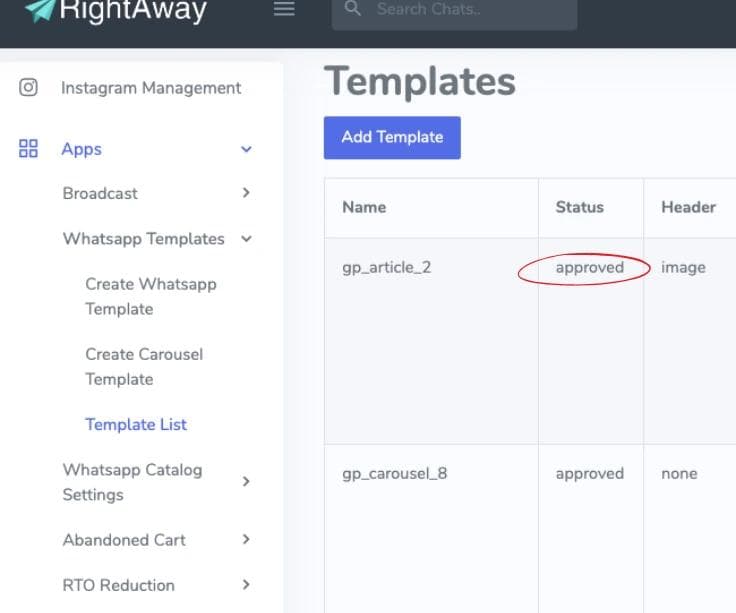Screen dimensions: 736x613
Task: Click the search magnifier icon
Action: [x=352, y=9]
